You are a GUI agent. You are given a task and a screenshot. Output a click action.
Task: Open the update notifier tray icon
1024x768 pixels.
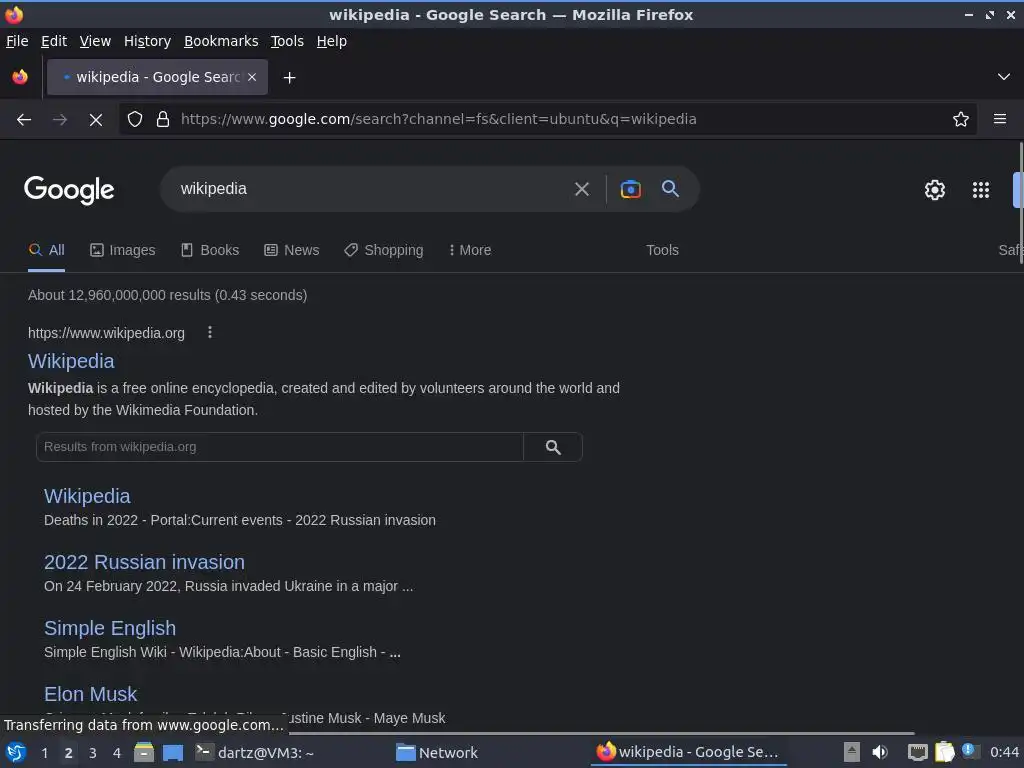[x=970, y=751]
